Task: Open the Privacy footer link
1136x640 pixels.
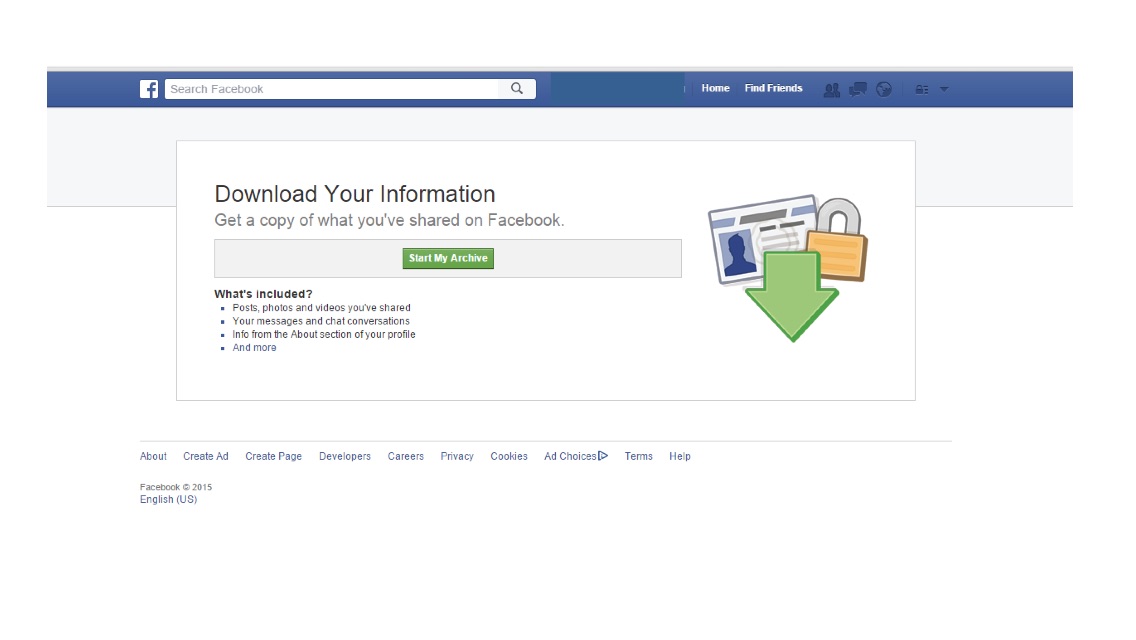Action: pos(457,456)
